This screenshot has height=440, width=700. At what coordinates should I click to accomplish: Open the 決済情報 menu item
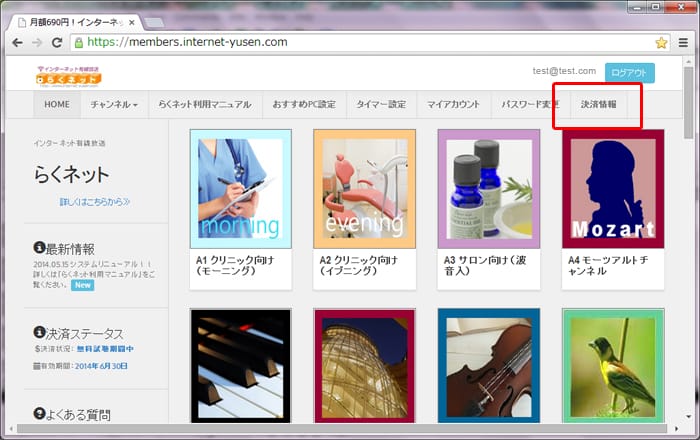coord(598,104)
